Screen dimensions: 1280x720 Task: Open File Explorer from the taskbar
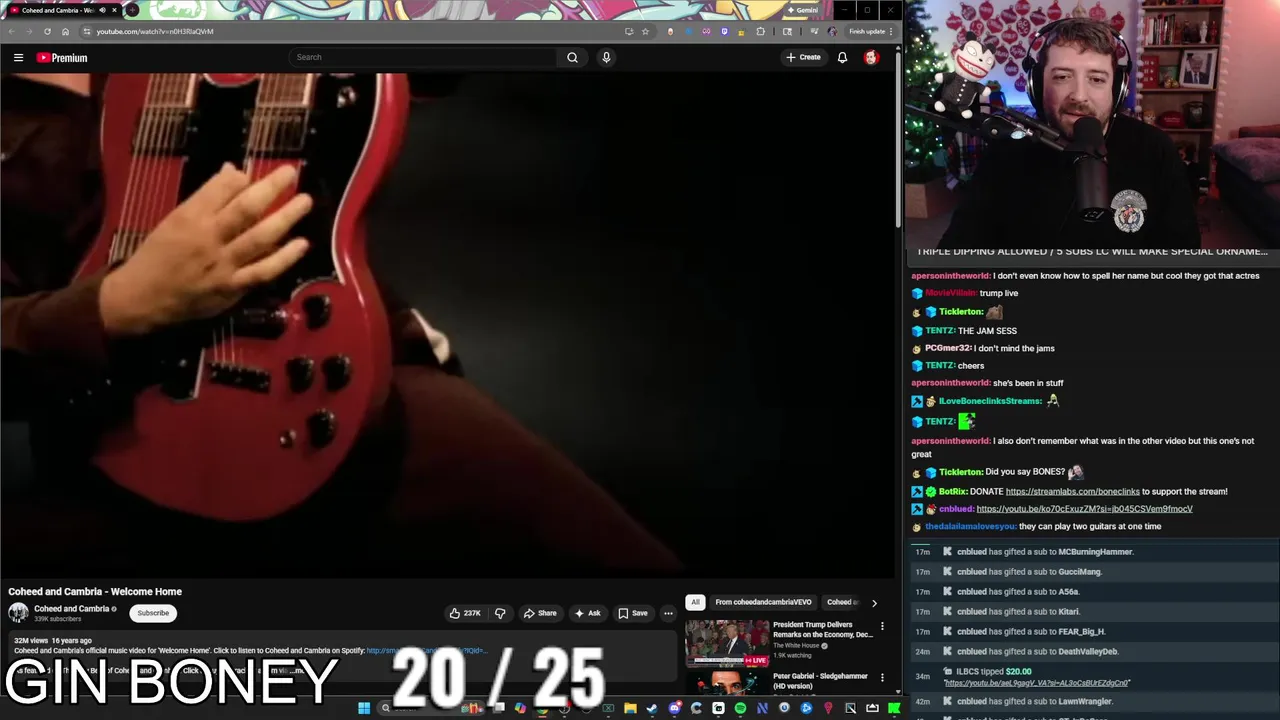click(x=630, y=708)
